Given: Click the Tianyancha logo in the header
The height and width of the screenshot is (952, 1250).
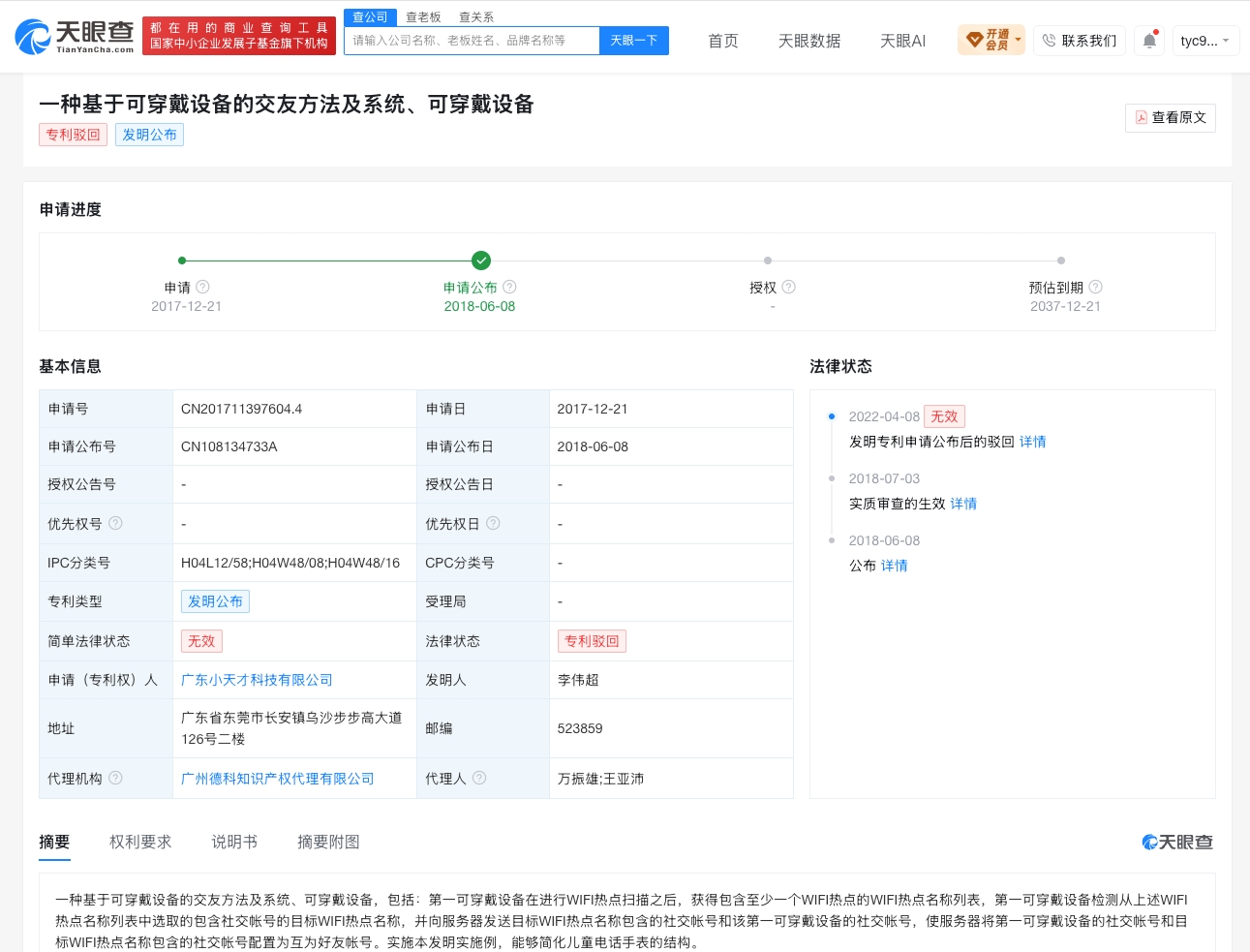Looking at the screenshot, I should [x=75, y=37].
